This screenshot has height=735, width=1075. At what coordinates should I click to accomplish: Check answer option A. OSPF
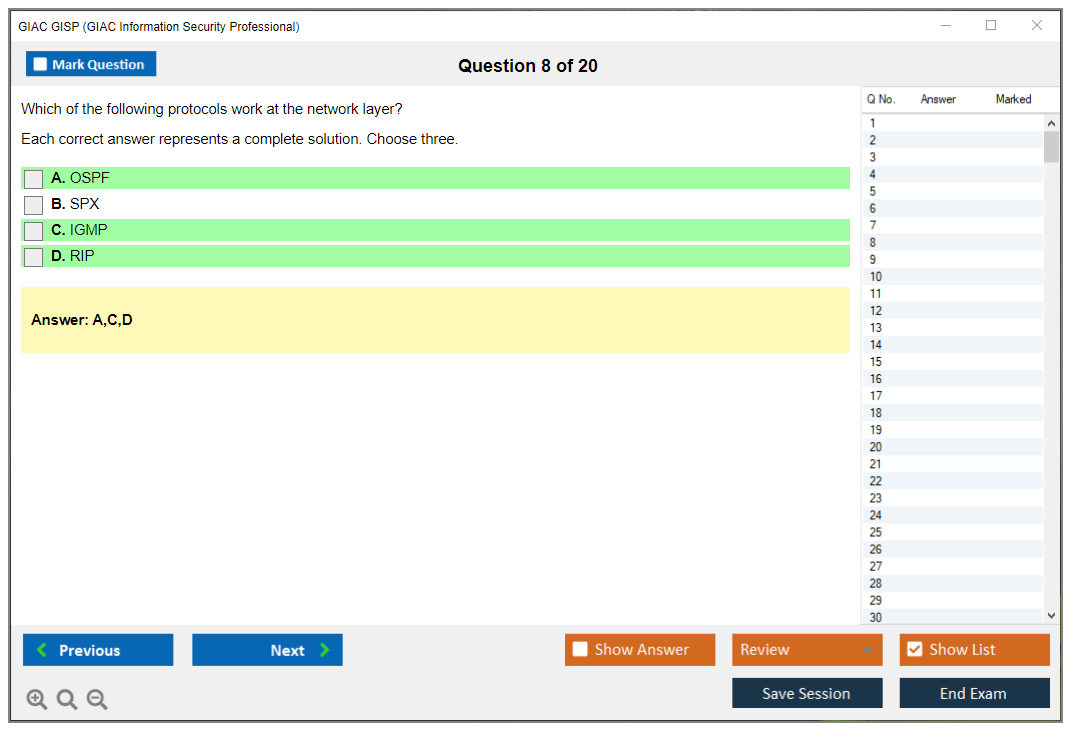coord(33,178)
